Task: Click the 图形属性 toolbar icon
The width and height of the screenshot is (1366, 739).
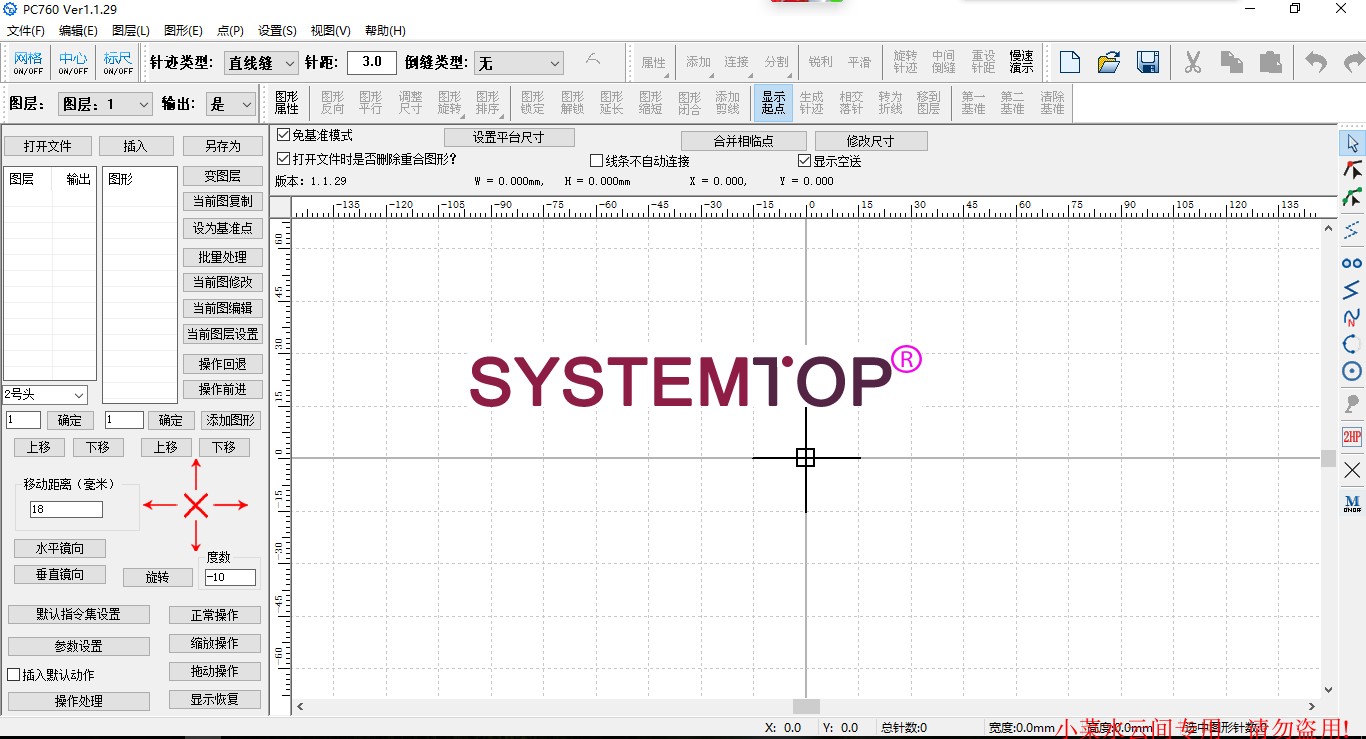Action: pos(287,102)
